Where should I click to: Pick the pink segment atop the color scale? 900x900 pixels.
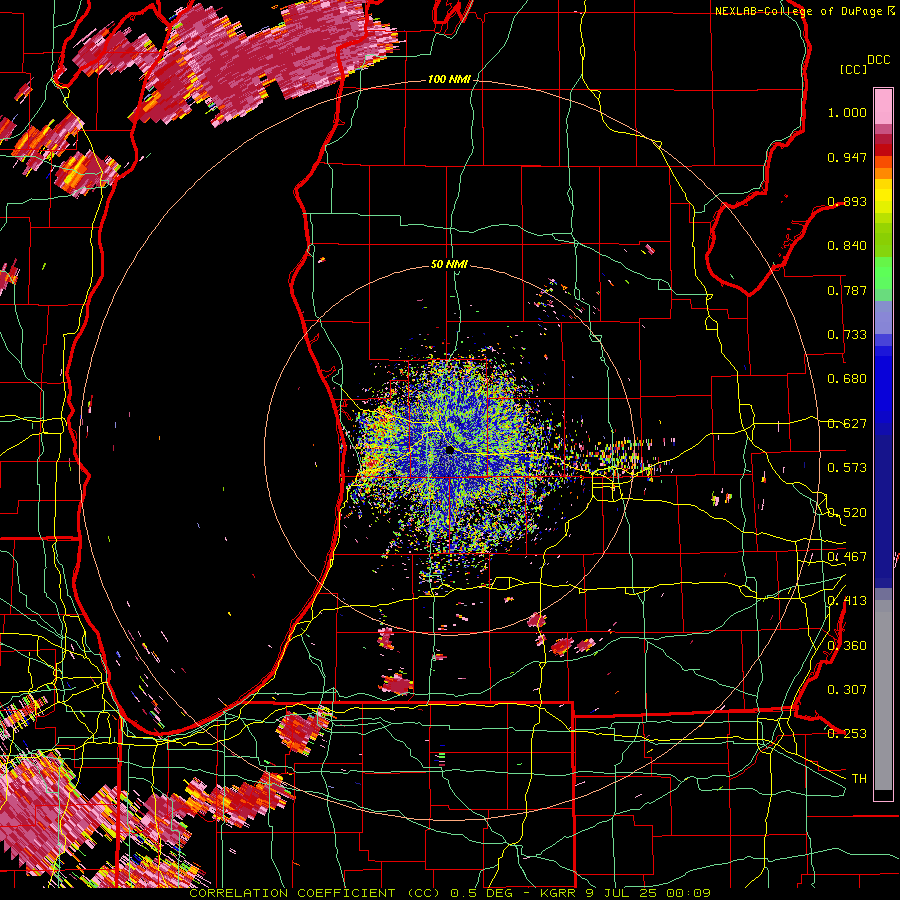point(883,107)
